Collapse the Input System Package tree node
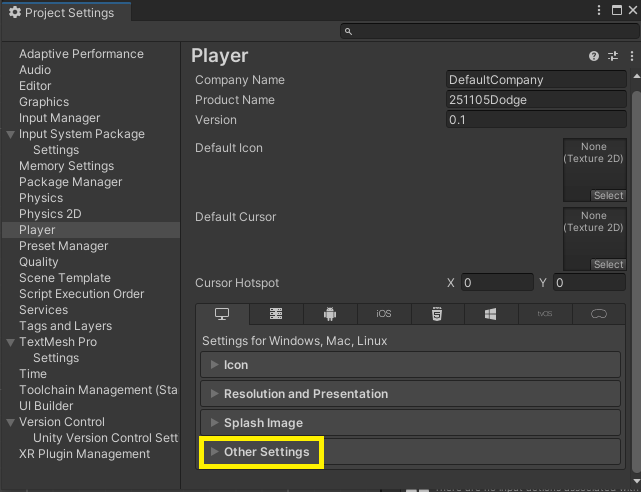641x492 pixels. coord(11,134)
